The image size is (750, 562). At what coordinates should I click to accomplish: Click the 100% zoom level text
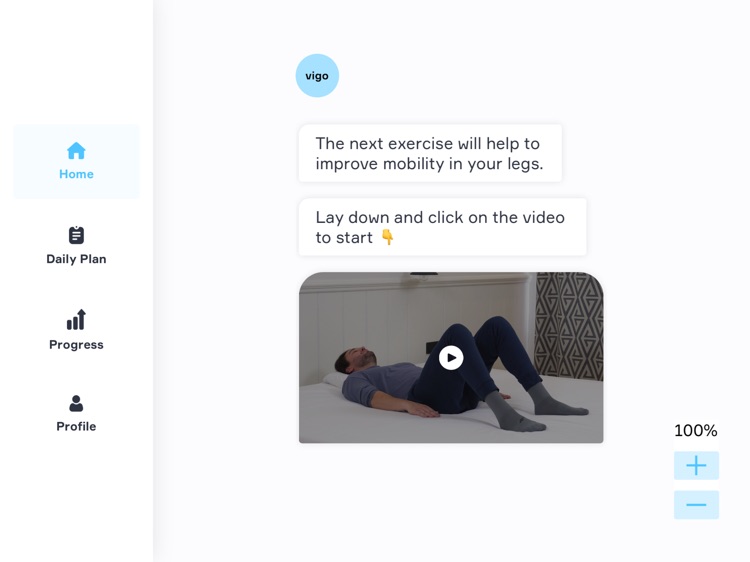pos(695,430)
